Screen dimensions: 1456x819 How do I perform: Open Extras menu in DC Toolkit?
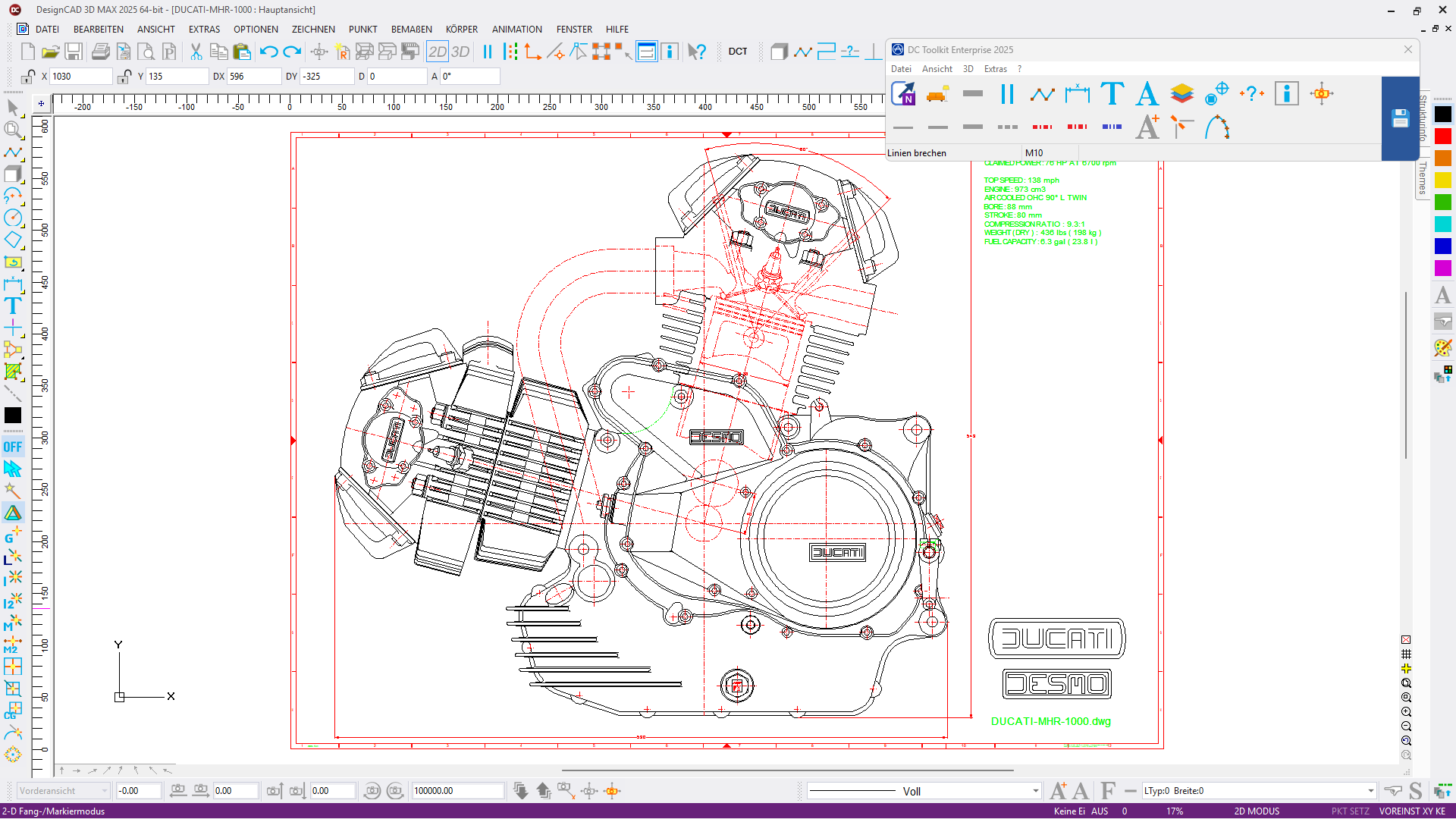tap(995, 69)
